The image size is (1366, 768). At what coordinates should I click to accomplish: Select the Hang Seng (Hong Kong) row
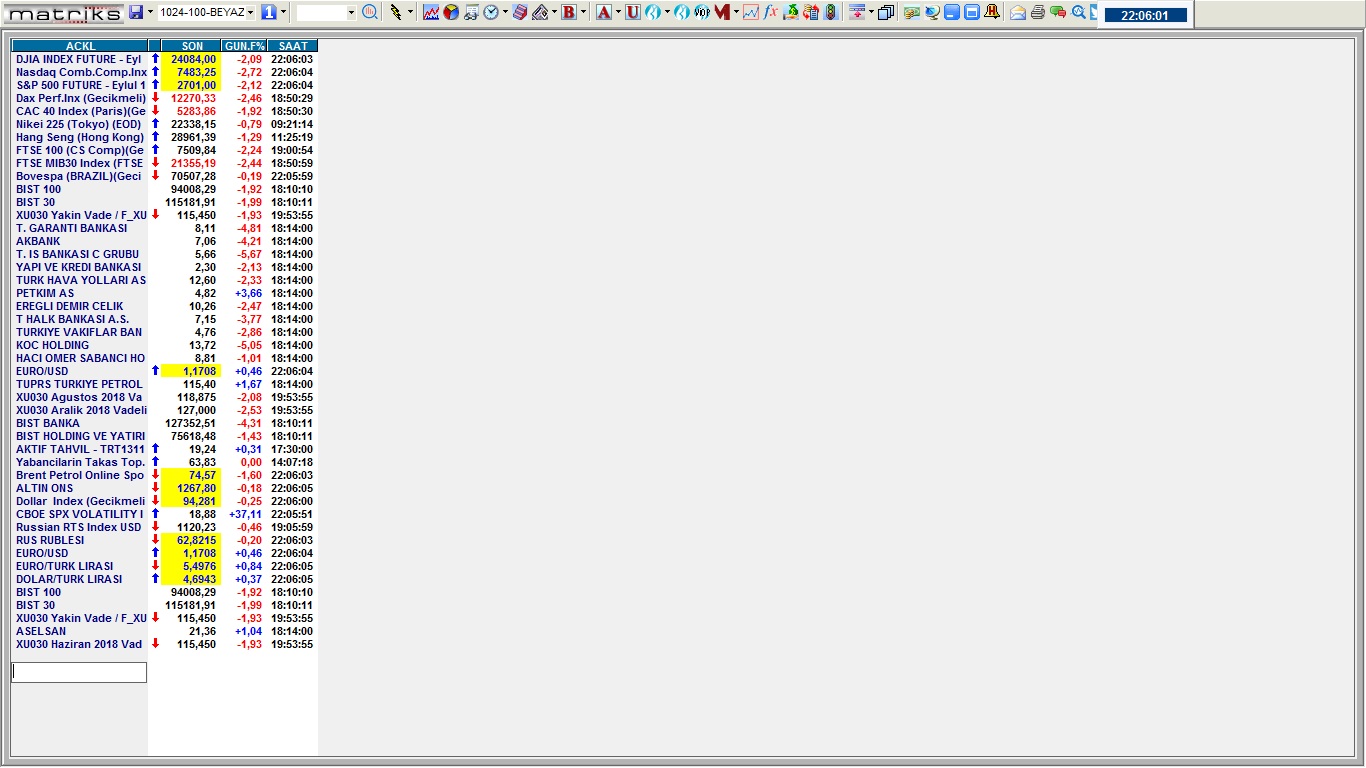pos(165,137)
